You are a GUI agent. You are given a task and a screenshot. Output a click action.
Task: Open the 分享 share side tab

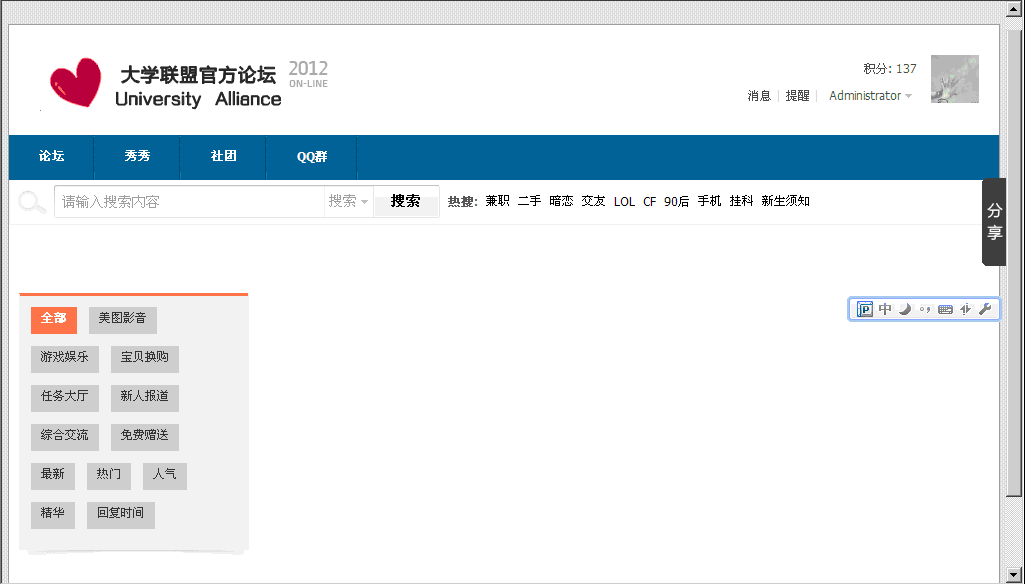click(994, 222)
